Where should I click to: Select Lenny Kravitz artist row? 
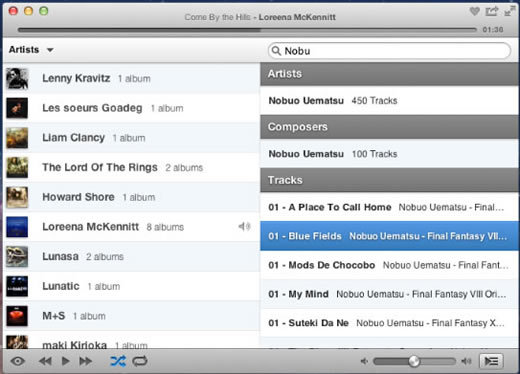tap(131, 79)
